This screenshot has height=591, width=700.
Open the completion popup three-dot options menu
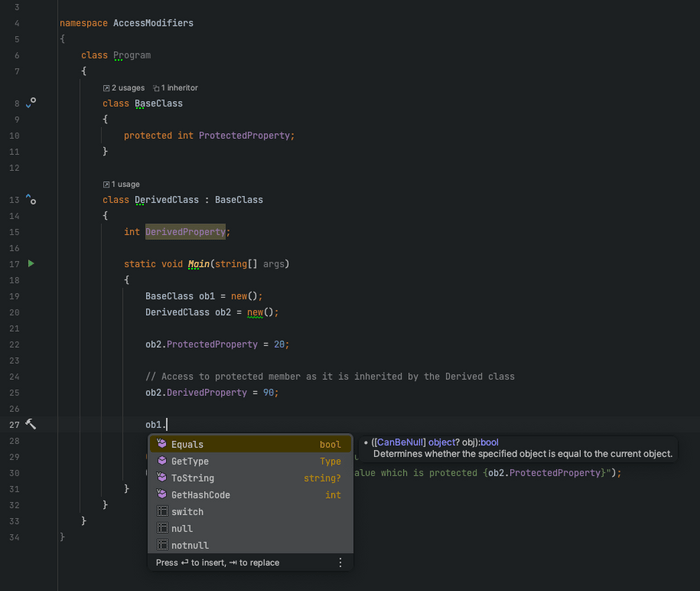(x=340, y=562)
